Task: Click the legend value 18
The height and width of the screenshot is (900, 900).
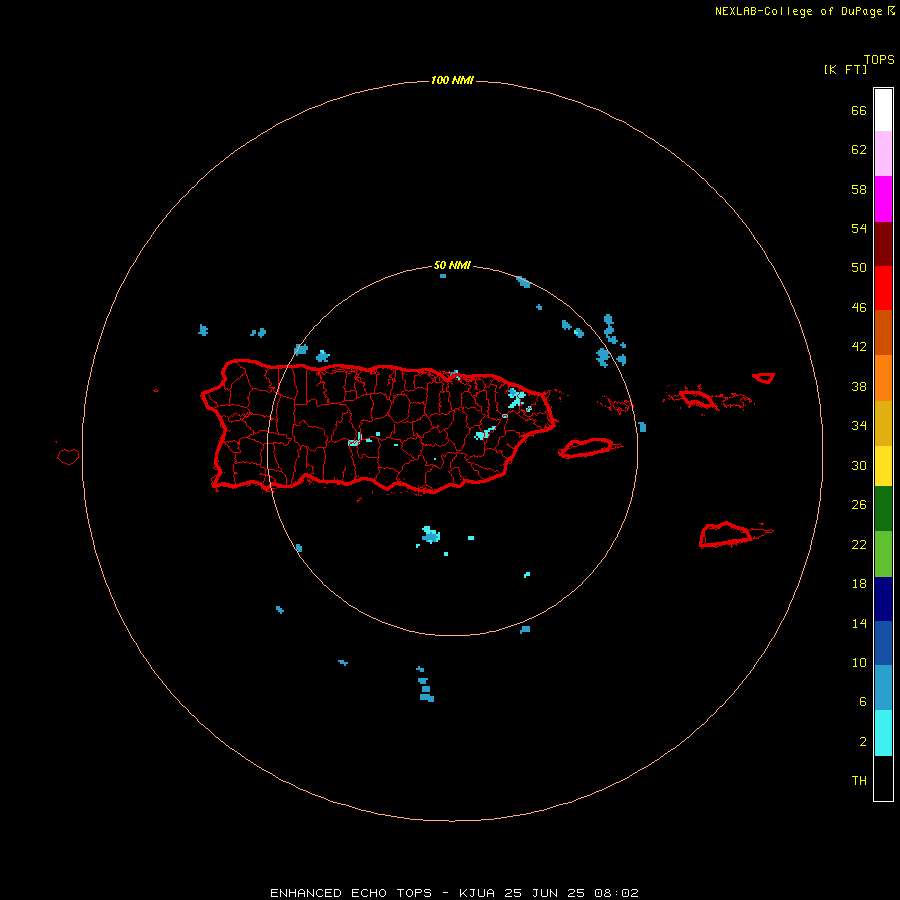Action: click(x=859, y=584)
